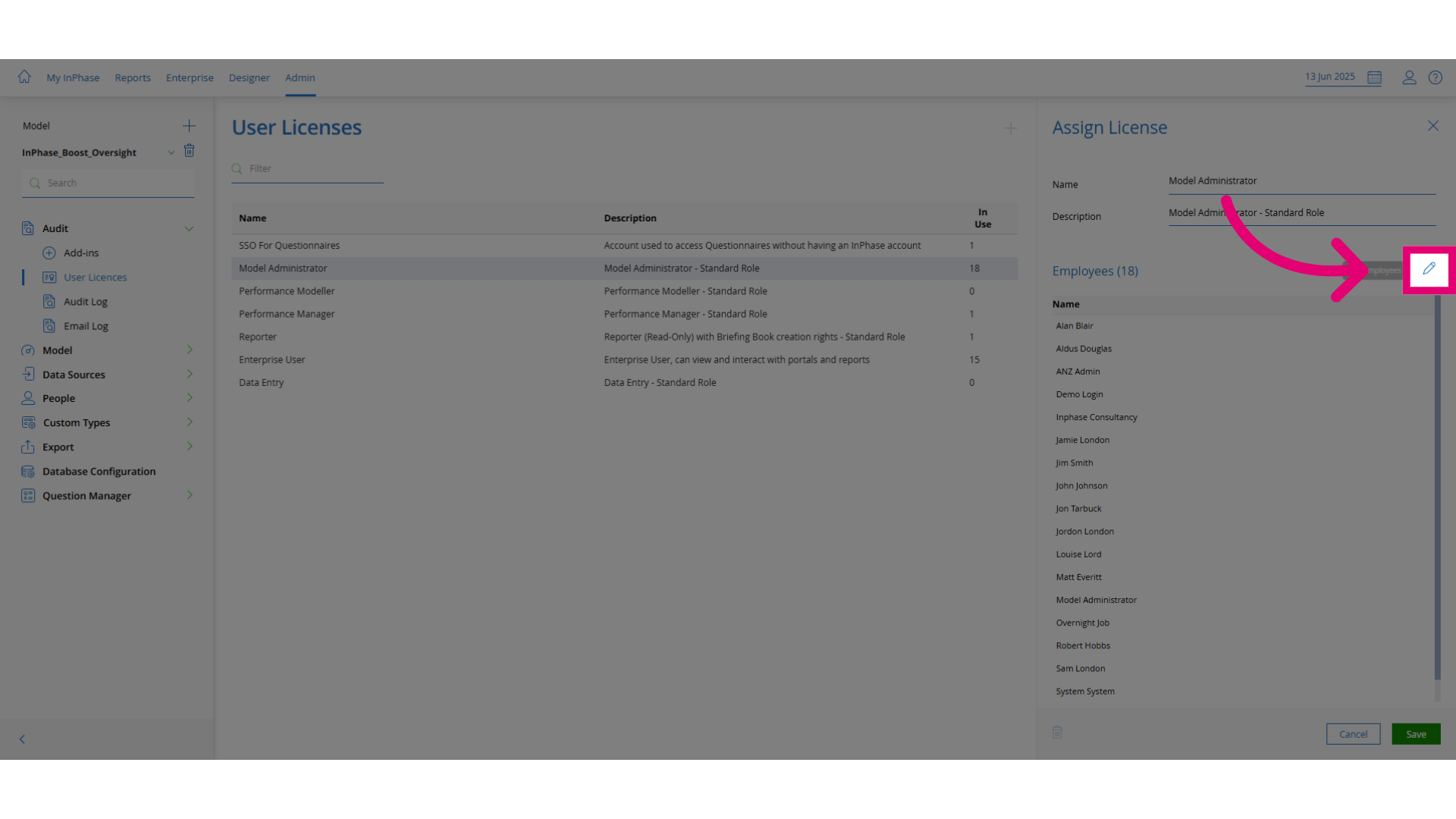The width and height of the screenshot is (1456, 819).
Task: Click the license Name input field
Action: pyautogui.click(x=1302, y=181)
